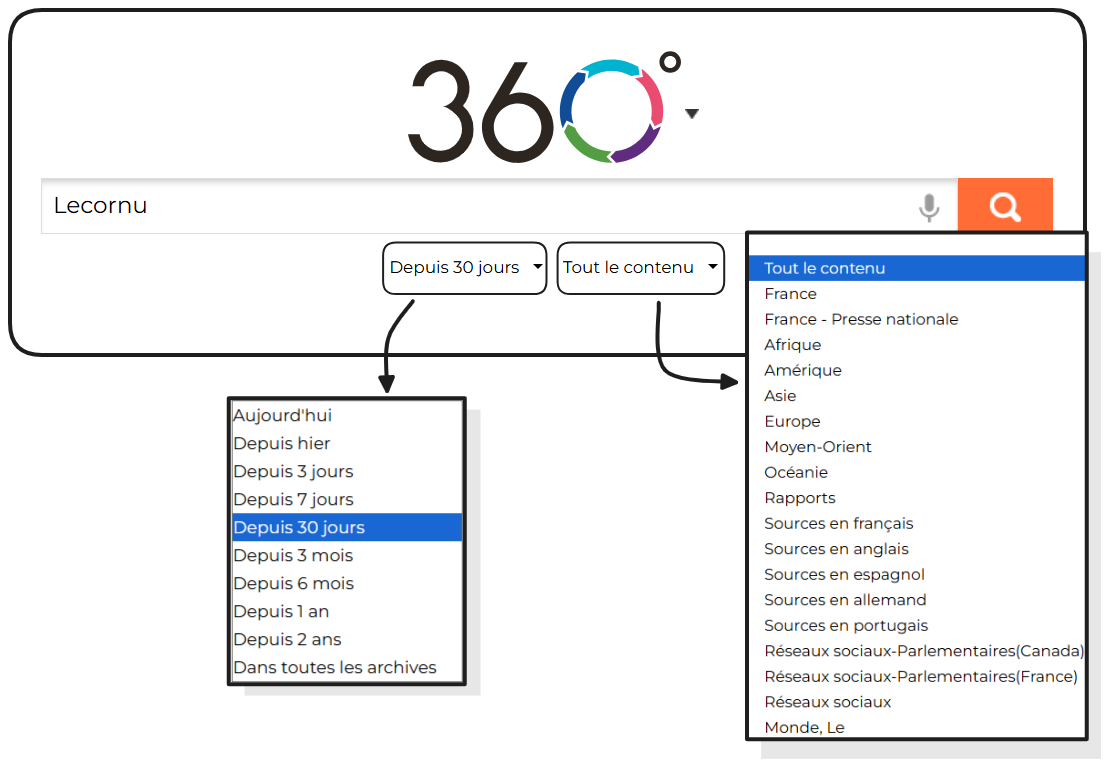Select 'Afrique' source option
Screen dimensions: 1111x768
pyautogui.click(x=917, y=345)
